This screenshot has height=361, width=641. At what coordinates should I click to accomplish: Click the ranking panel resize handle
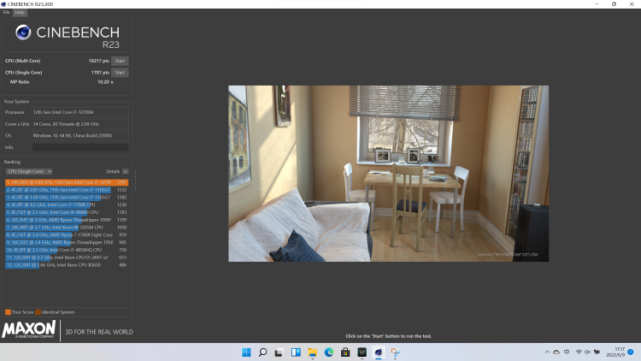(x=135, y=180)
